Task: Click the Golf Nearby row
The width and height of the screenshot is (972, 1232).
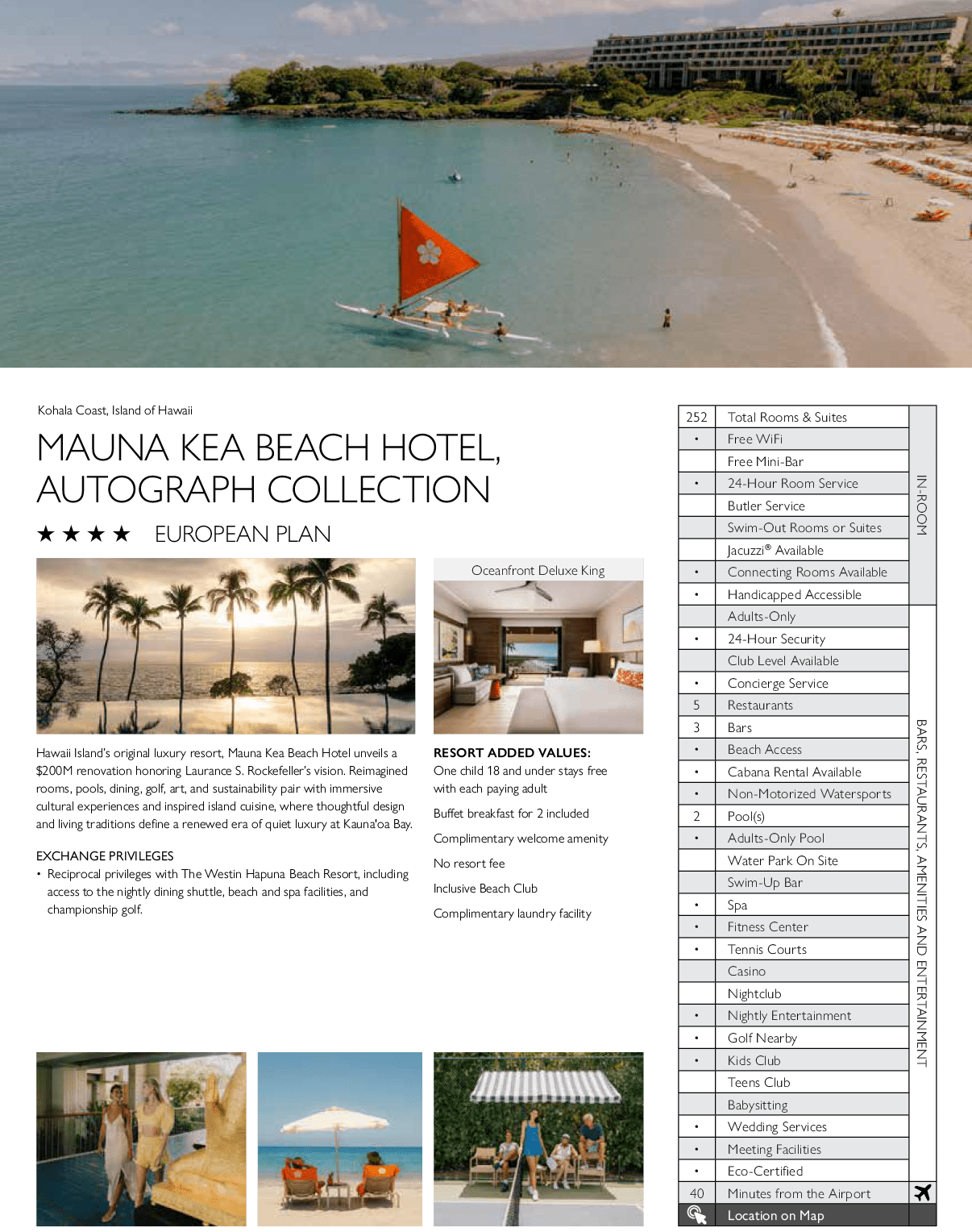Action: (794, 1038)
